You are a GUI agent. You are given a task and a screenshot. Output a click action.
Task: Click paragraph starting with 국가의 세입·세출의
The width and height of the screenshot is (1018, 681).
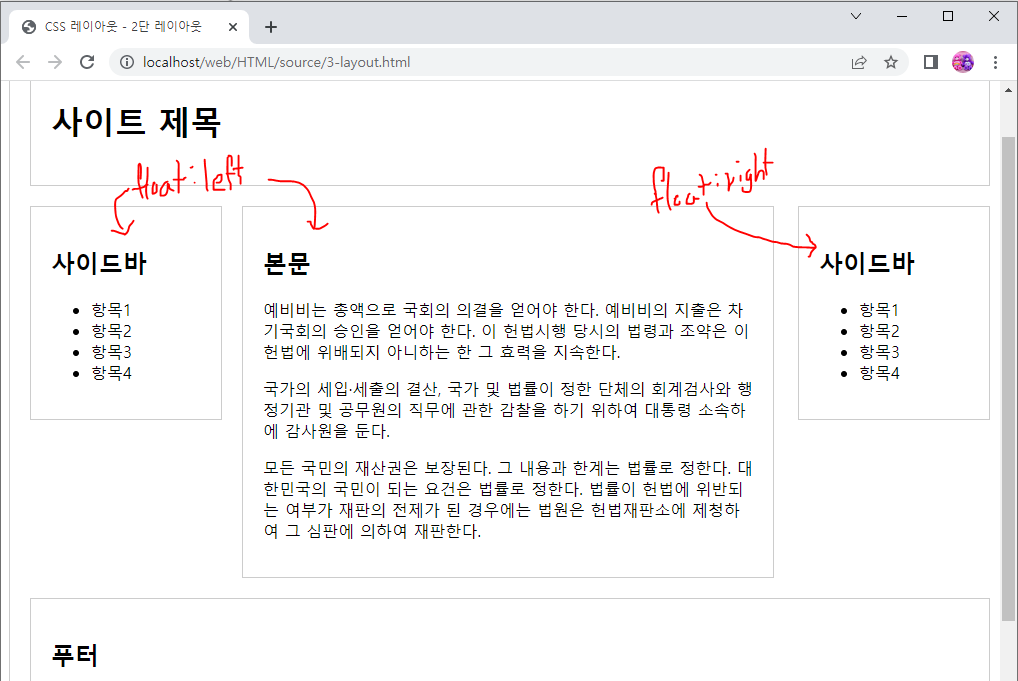coord(507,410)
